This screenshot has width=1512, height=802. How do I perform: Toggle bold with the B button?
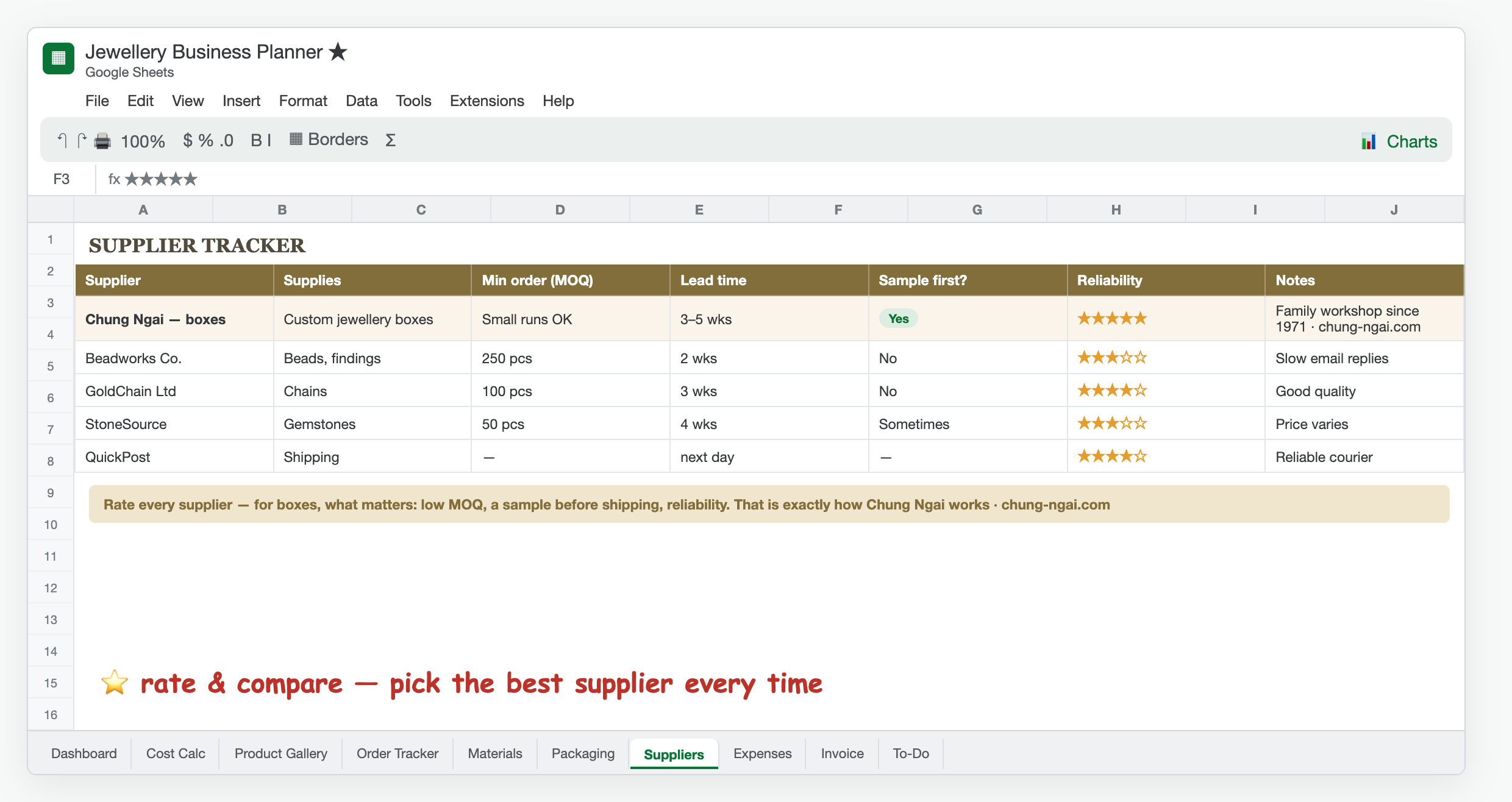[x=256, y=140]
